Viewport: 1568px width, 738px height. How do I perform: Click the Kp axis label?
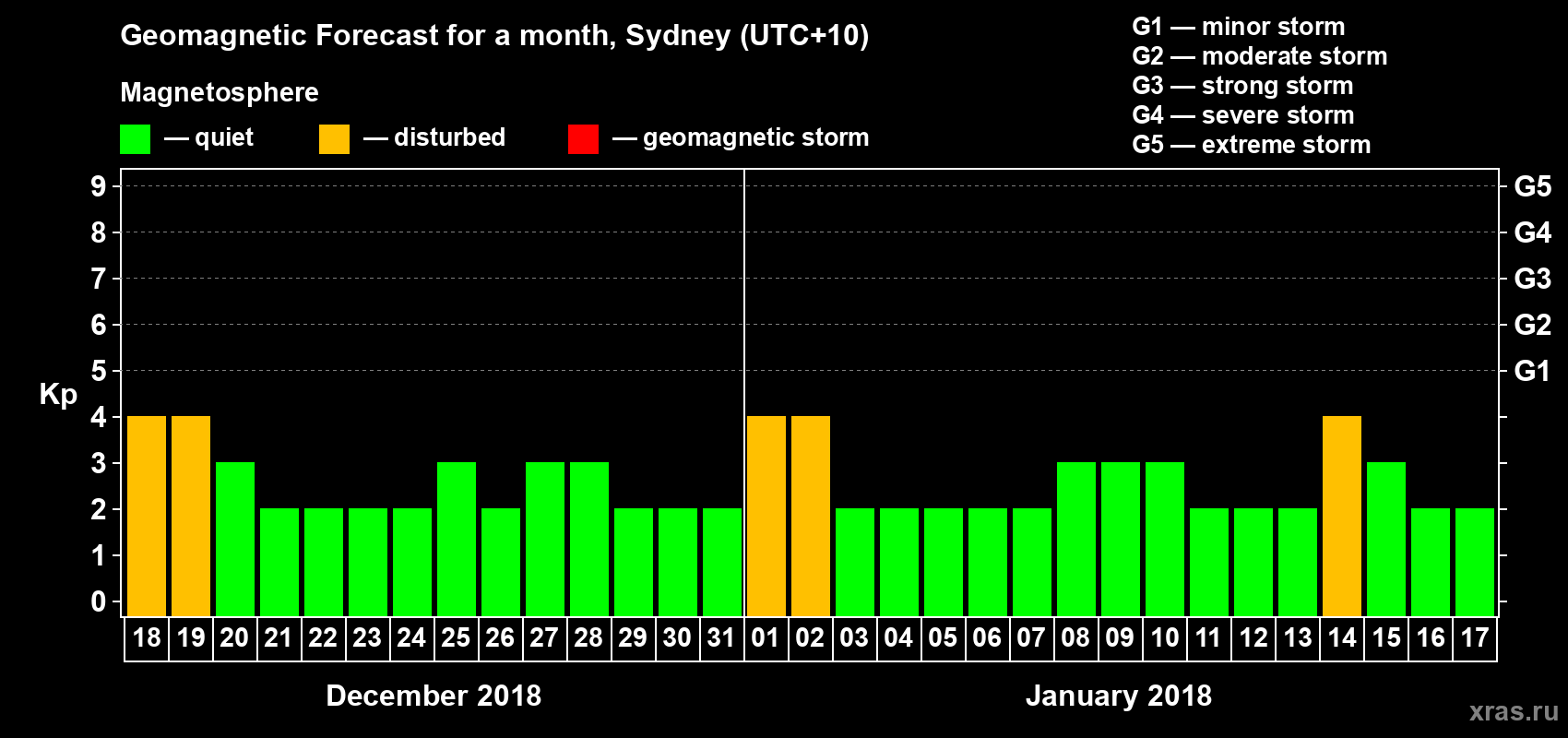pyautogui.click(x=58, y=395)
